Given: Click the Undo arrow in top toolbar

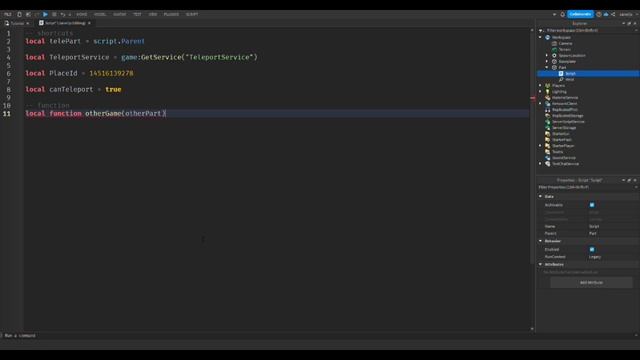Looking at the screenshot, I should pyautogui.click(x=62, y=14).
